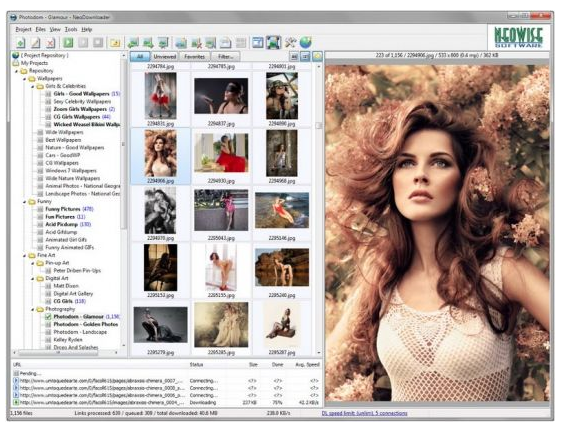Collapse the Fine Art folder
This screenshot has width=562, height=424.
(24, 256)
